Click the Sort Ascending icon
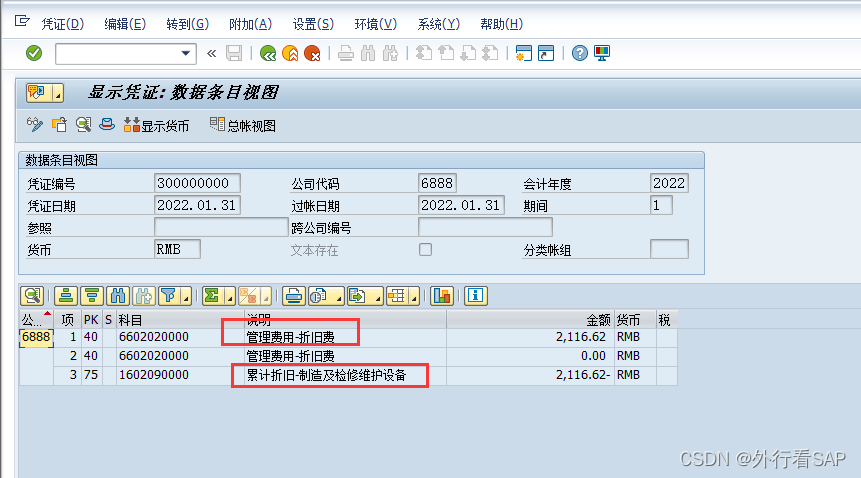 66,296
